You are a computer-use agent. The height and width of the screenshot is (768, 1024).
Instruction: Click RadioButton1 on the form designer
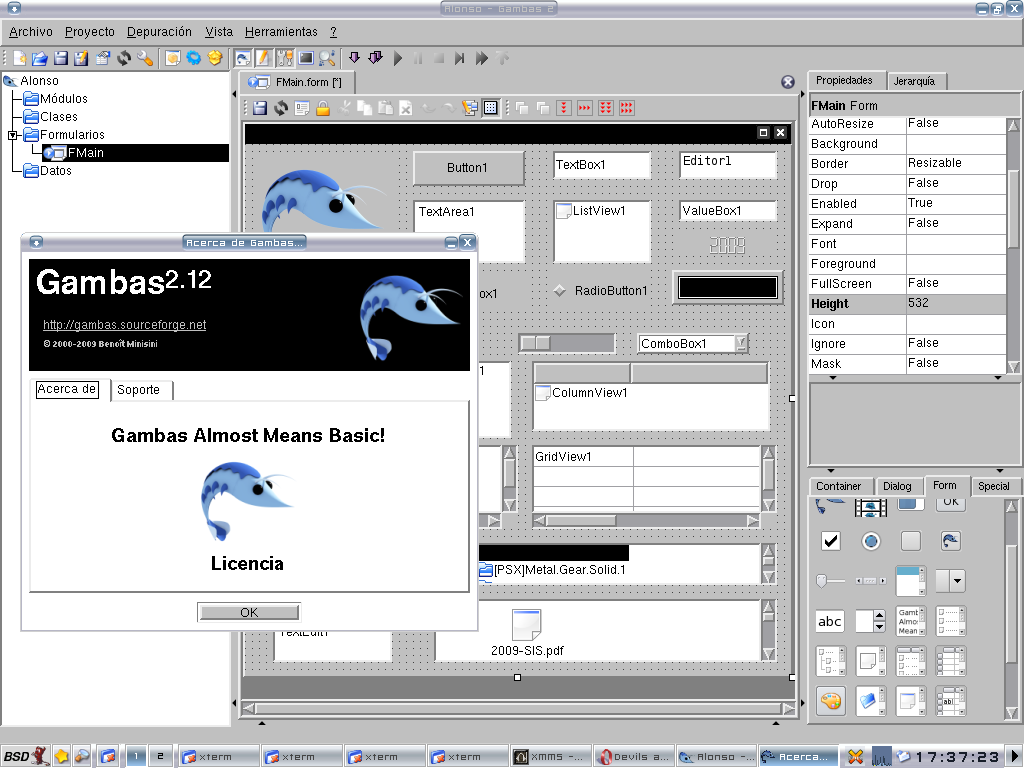click(601, 291)
